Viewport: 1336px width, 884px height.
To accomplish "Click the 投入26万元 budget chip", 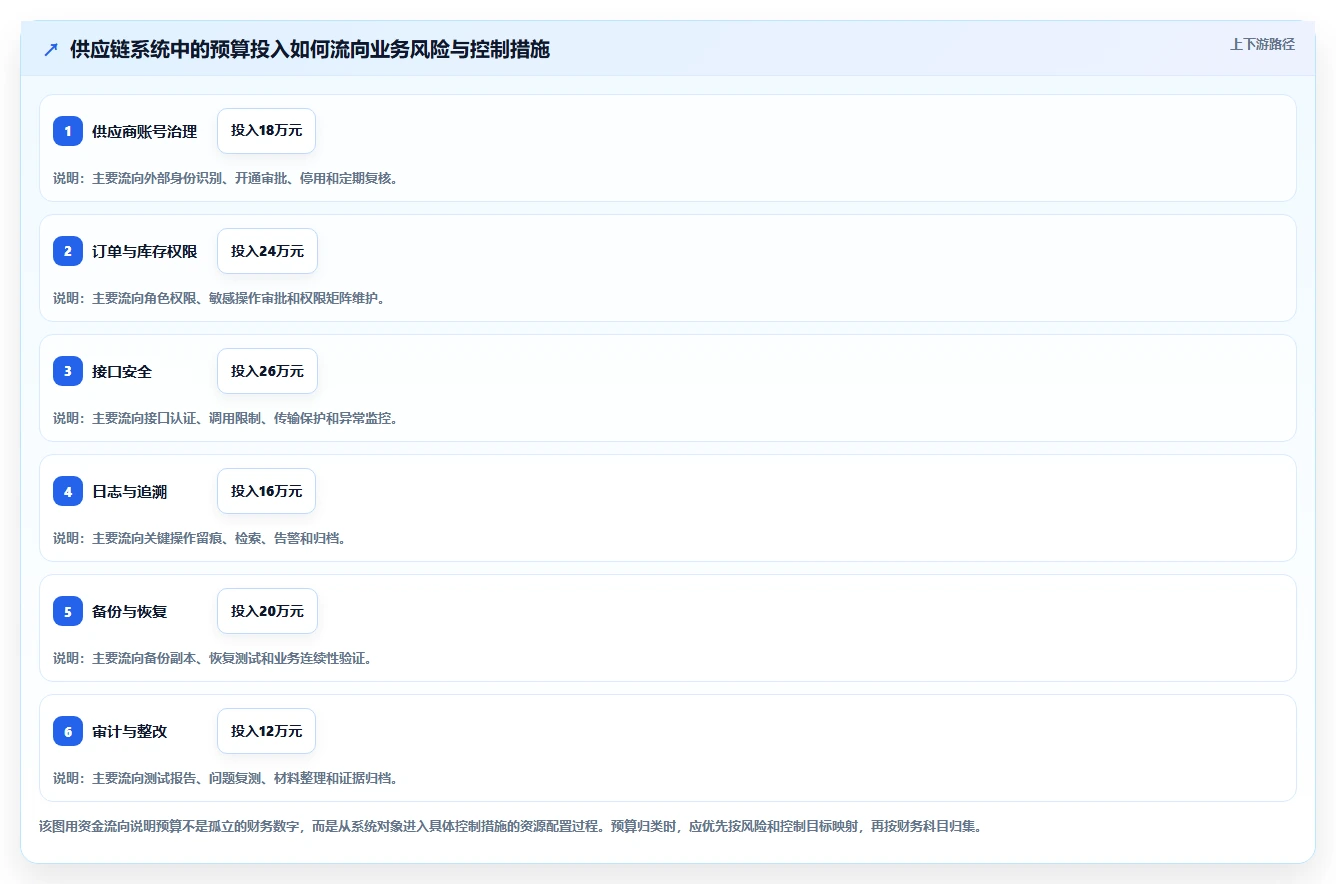I will (x=267, y=371).
